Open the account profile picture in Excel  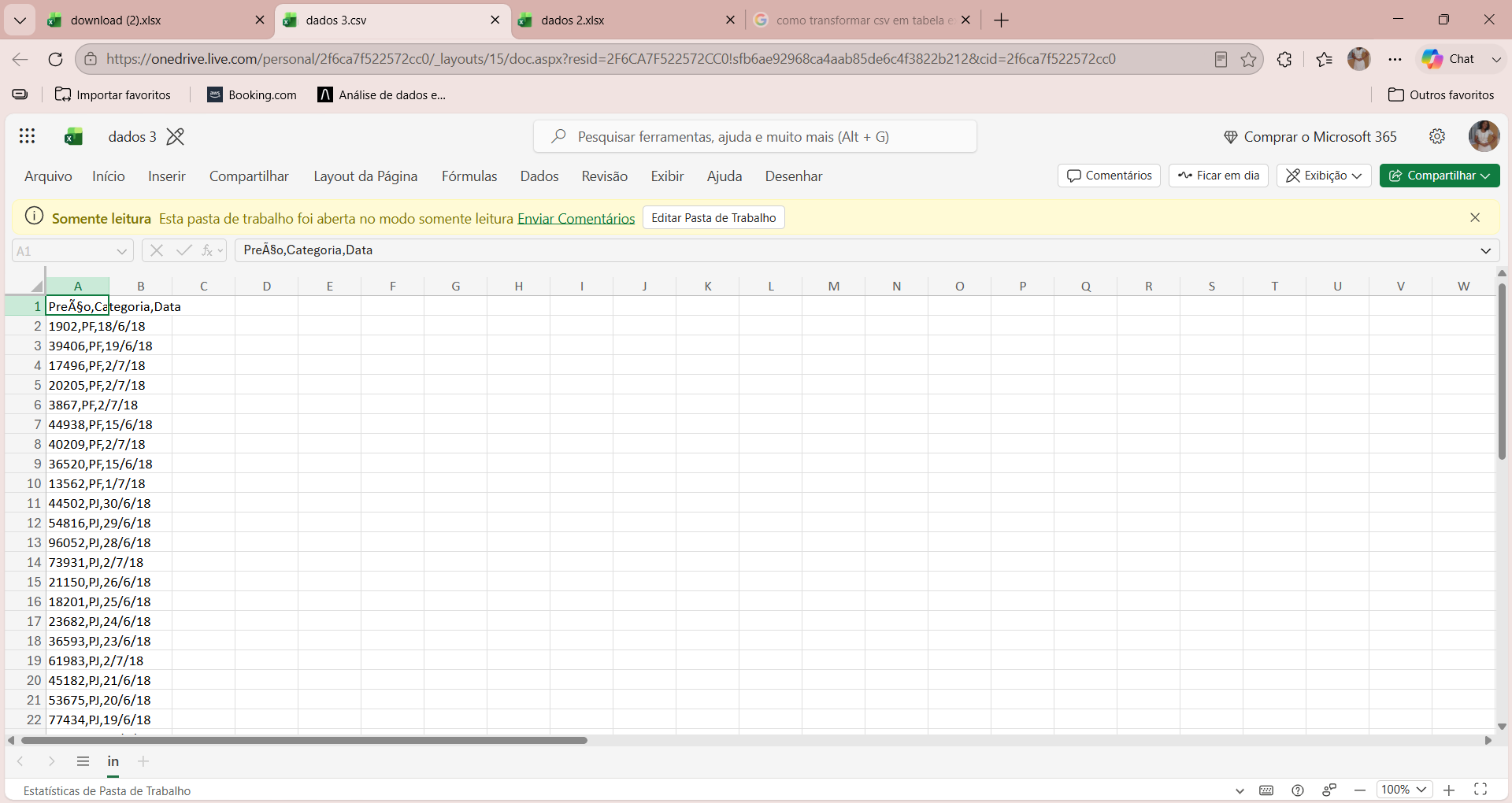pos(1484,136)
